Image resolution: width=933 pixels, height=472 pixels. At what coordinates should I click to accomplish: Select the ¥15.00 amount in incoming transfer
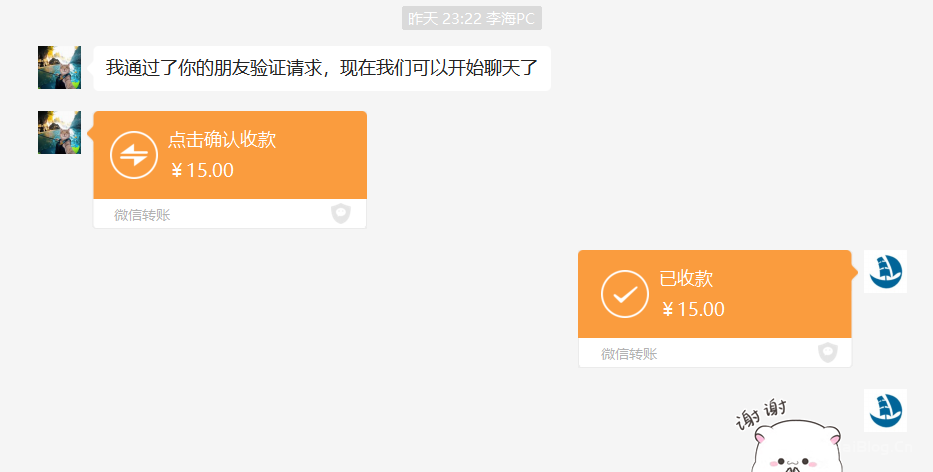point(202,170)
